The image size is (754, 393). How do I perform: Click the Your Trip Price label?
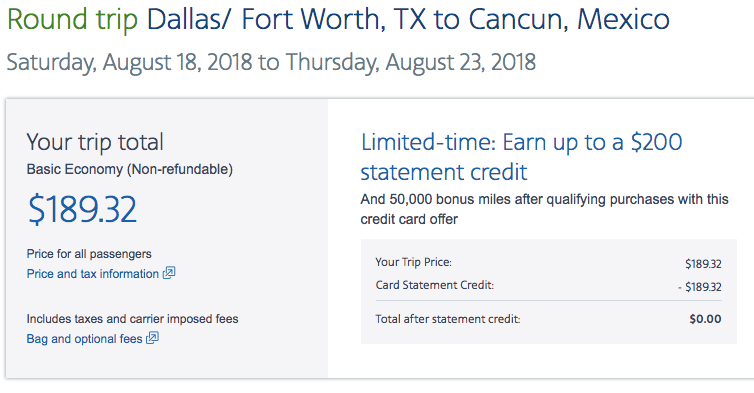point(414,262)
